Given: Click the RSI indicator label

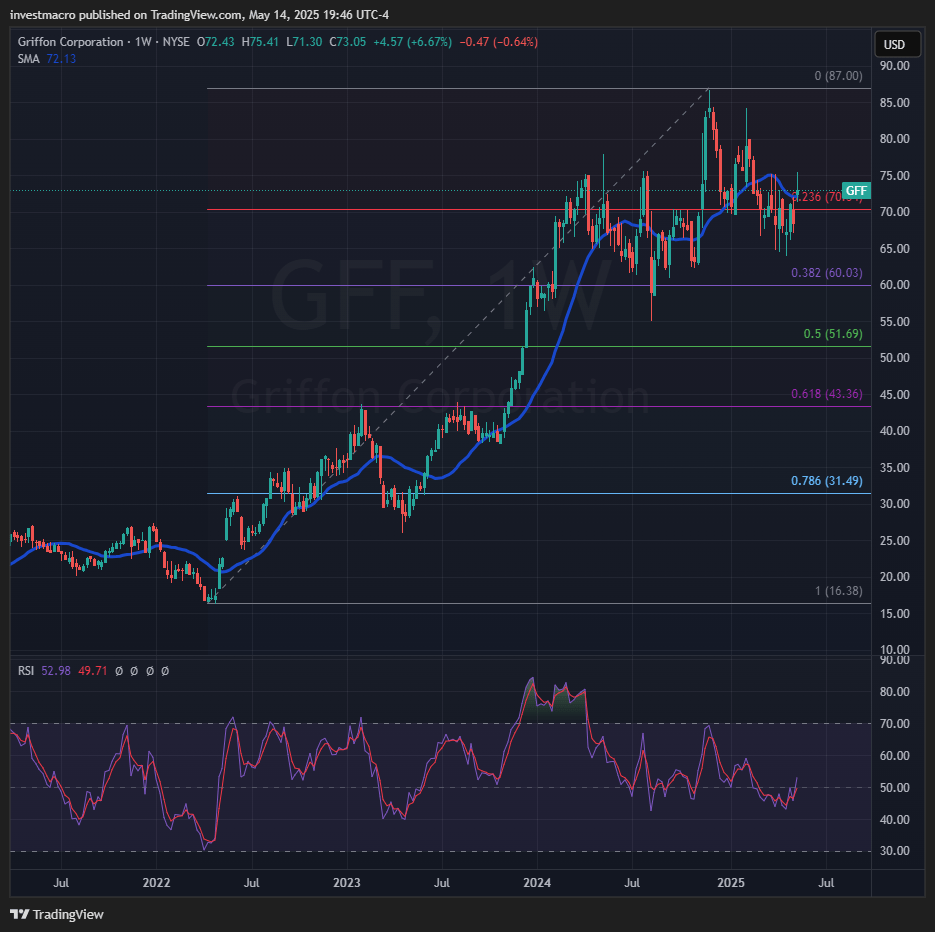Looking at the screenshot, I should click(x=27, y=671).
